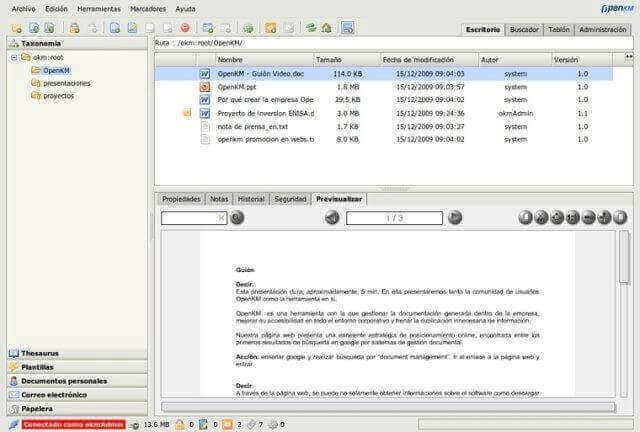
Task: Open the Notas tab
Action: pos(219,199)
